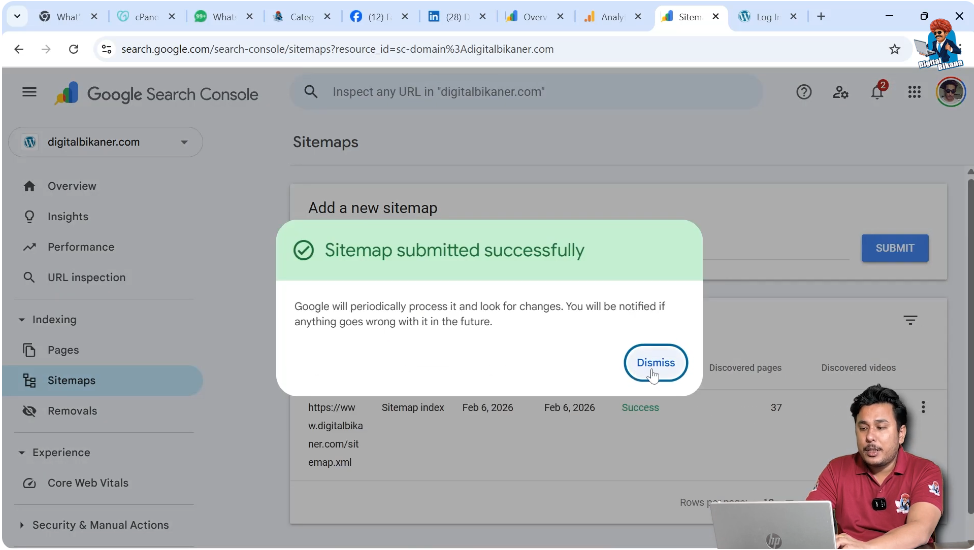974x550 pixels.
Task: Click the sitemap.xml URL cell
Action: 335,435
